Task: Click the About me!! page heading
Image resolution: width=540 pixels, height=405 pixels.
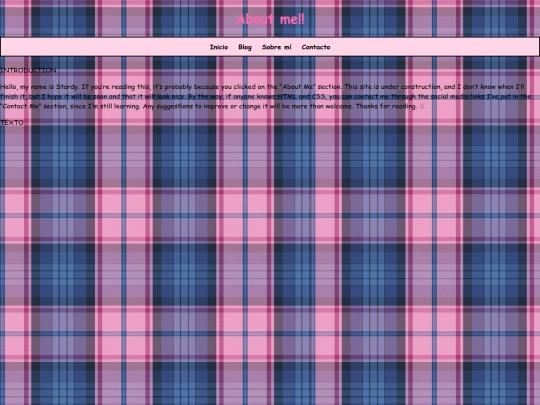Action: (x=270, y=19)
